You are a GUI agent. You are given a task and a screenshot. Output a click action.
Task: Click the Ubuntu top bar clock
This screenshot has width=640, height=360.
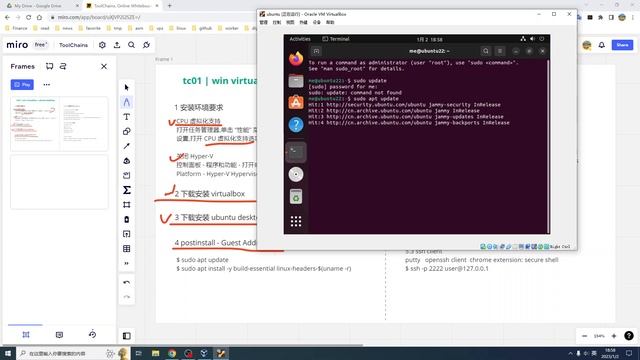click(429, 39)
